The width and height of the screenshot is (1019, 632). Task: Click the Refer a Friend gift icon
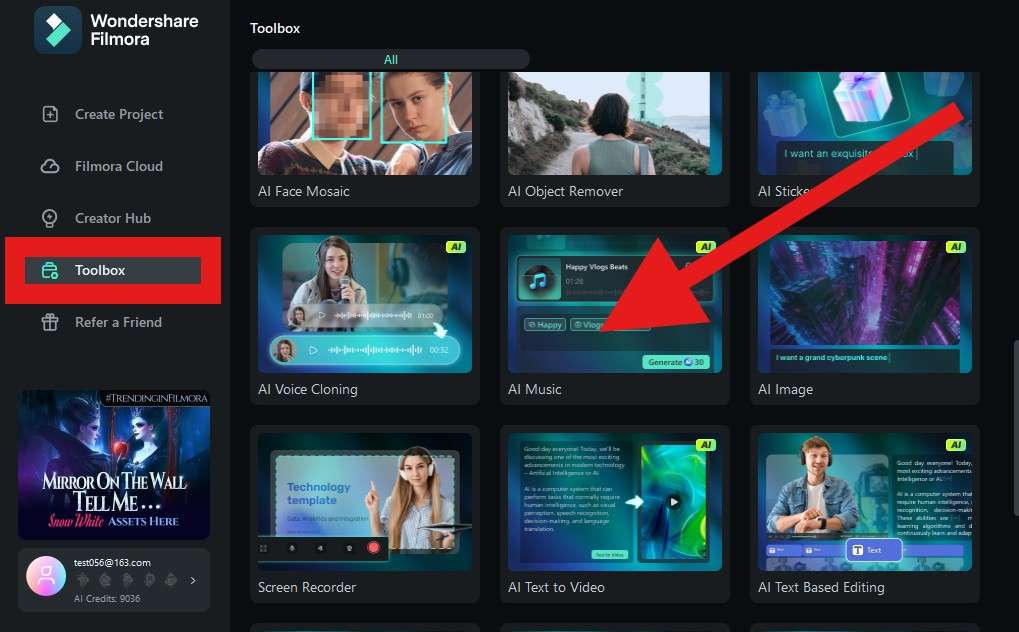point(50,322)
